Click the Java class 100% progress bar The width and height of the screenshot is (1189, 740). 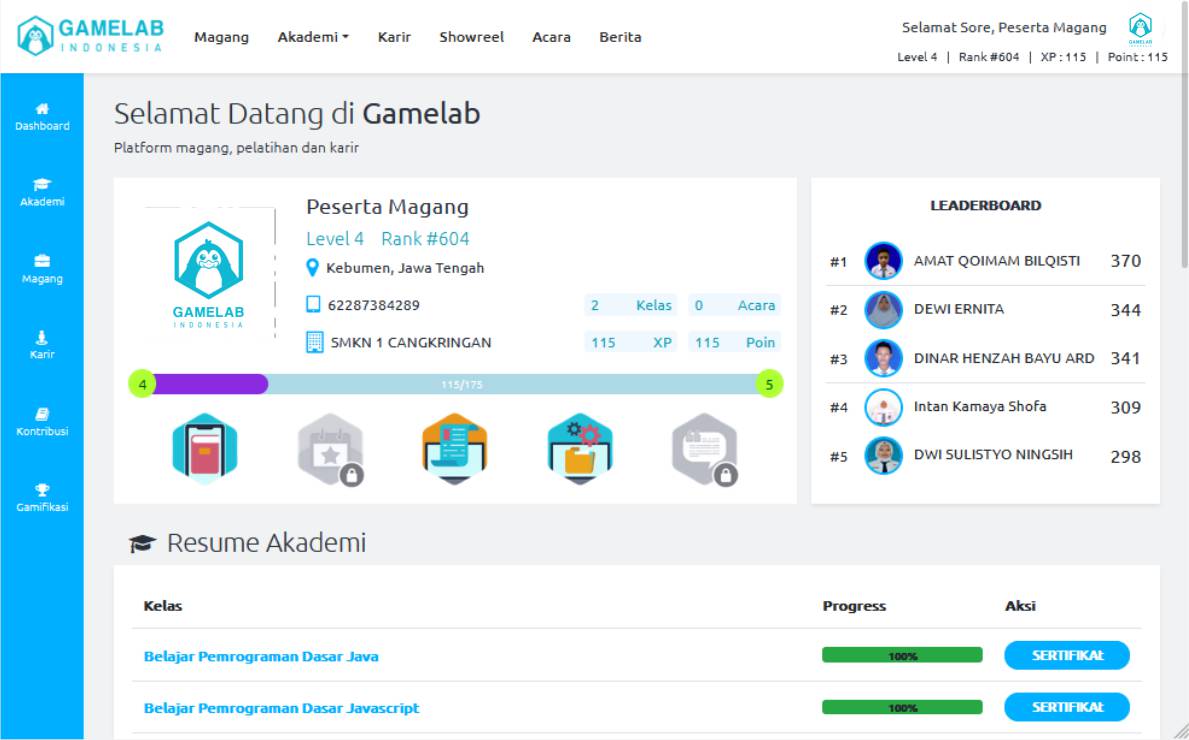[902, 655]
